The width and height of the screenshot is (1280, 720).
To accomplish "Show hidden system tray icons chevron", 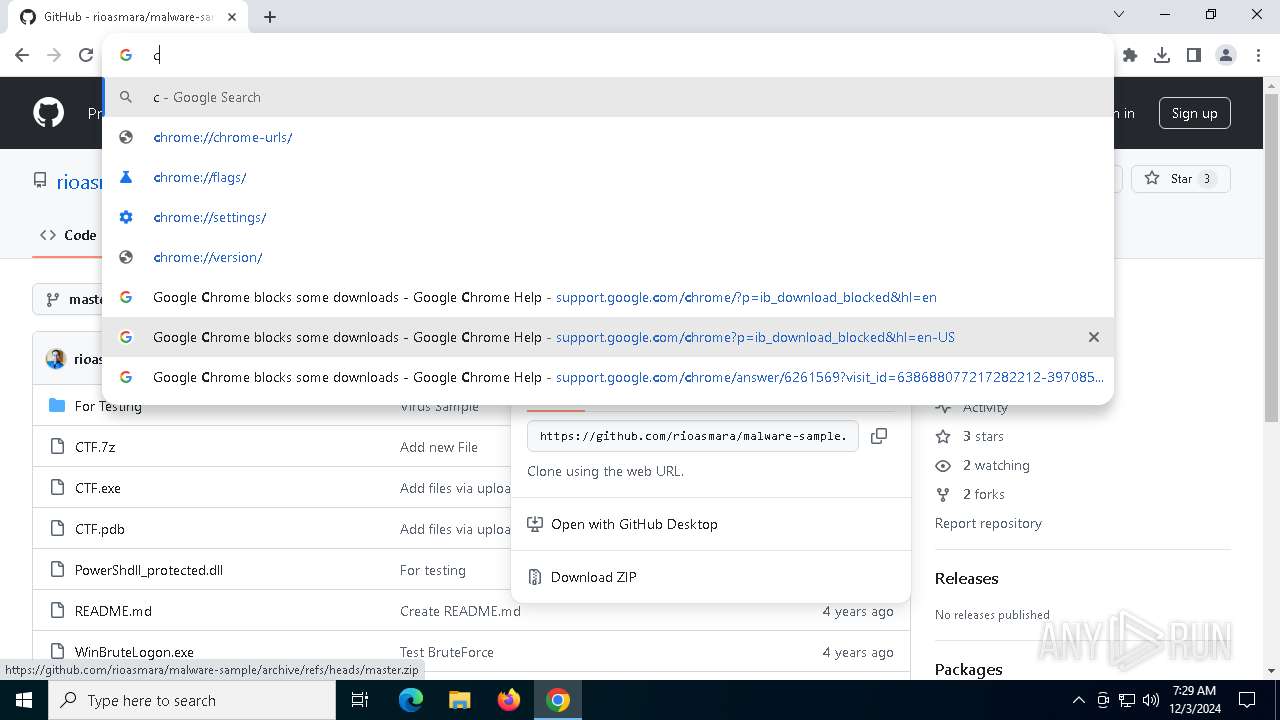I will click(x=1079, y=700).
